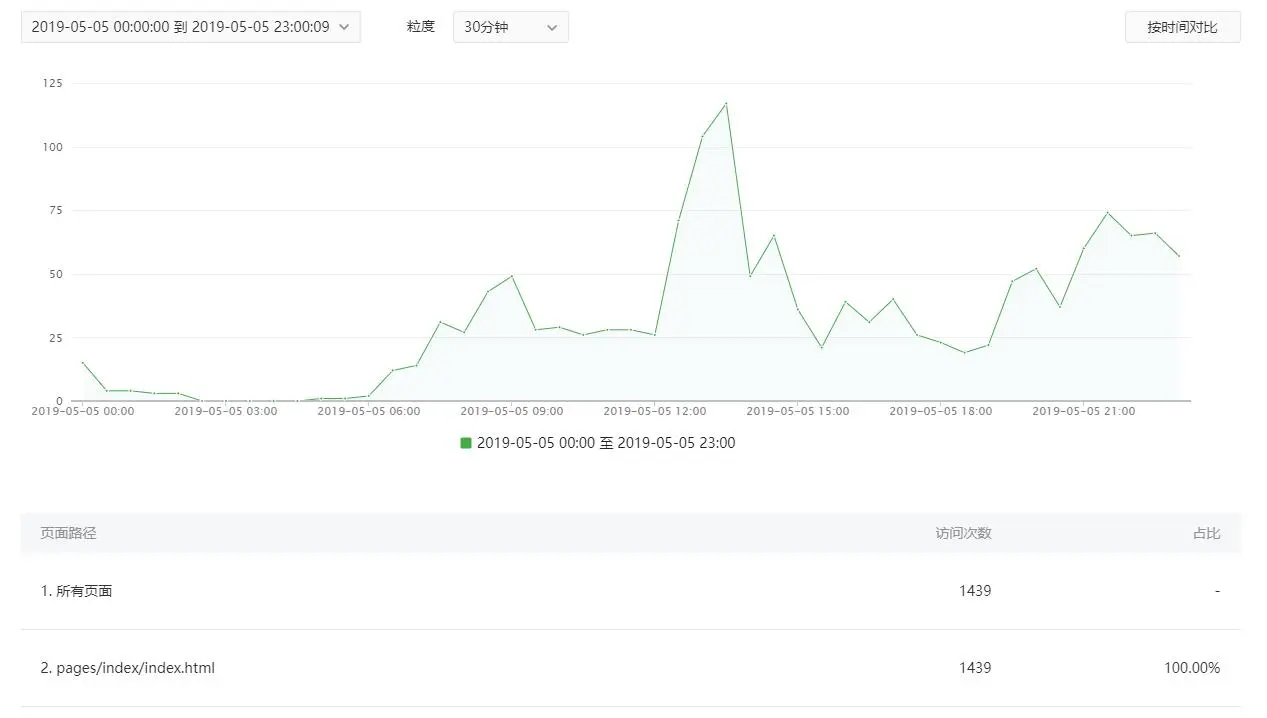This screenshot has height=718, width=1267.
Task: Click the y-axis value 25
Action: tap(56, 338)
